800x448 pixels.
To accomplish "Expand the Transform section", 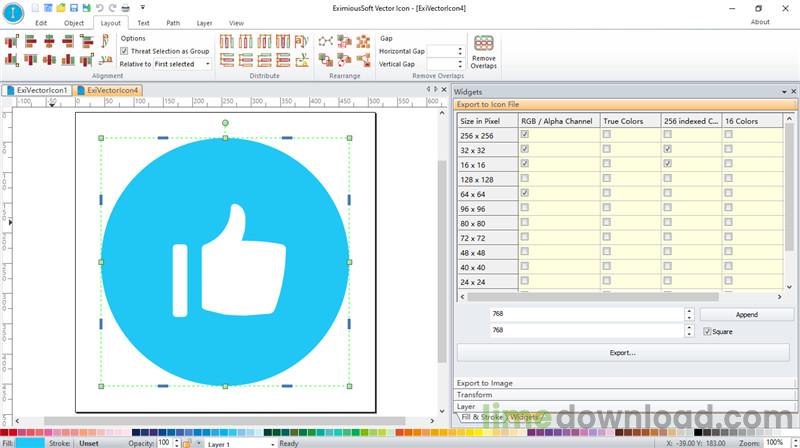I will pos(624,394).
